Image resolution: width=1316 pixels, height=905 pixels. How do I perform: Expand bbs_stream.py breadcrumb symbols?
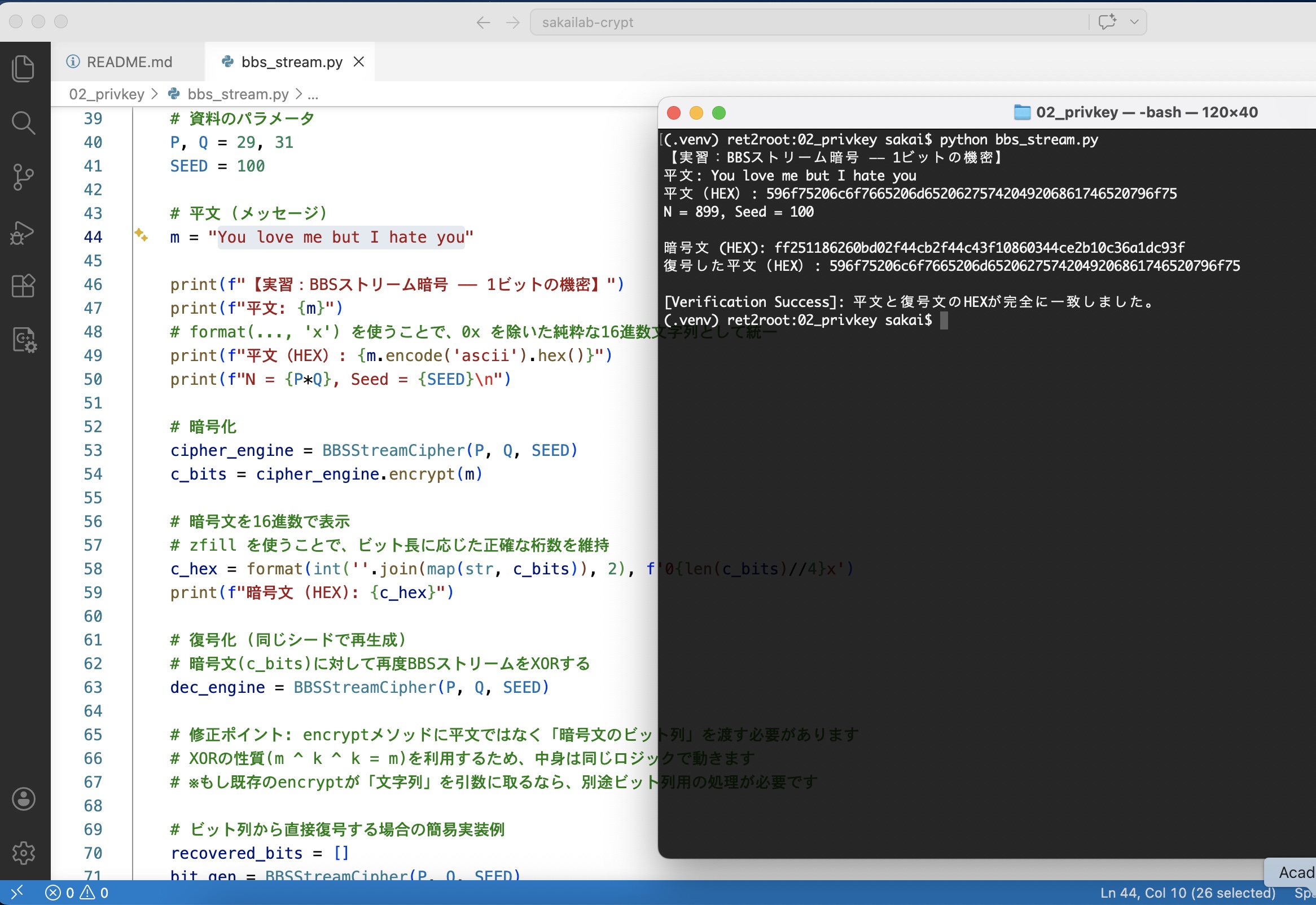click(238, 94)
